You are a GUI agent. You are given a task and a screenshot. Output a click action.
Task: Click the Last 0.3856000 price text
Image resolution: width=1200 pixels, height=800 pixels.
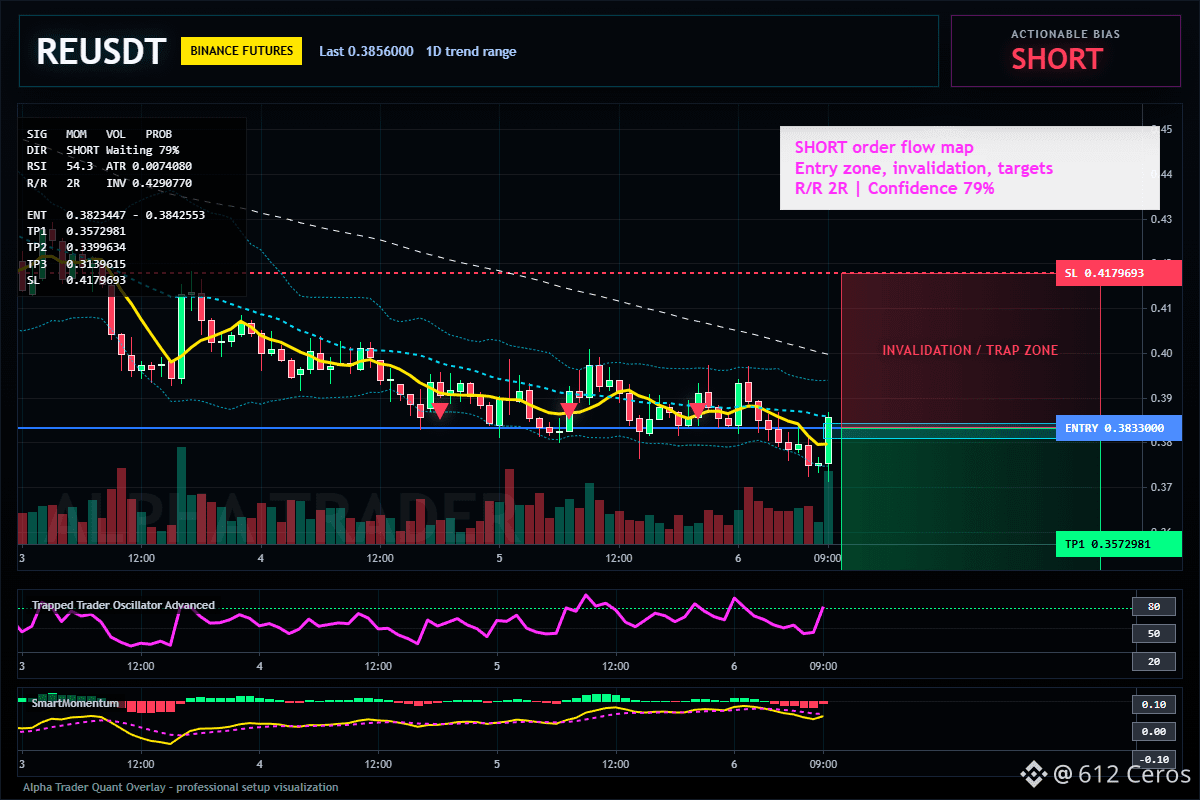pos(366,51)
